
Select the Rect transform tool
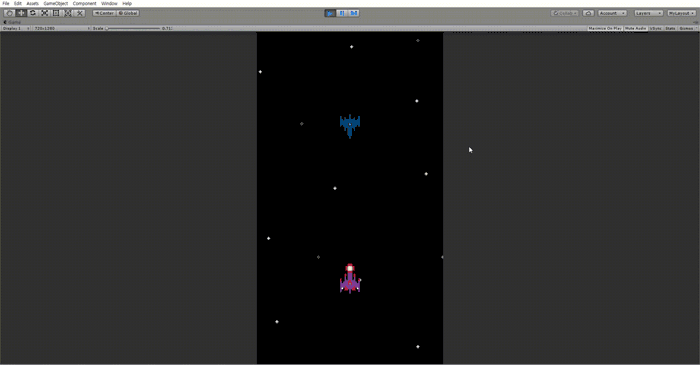pos(56,13)
